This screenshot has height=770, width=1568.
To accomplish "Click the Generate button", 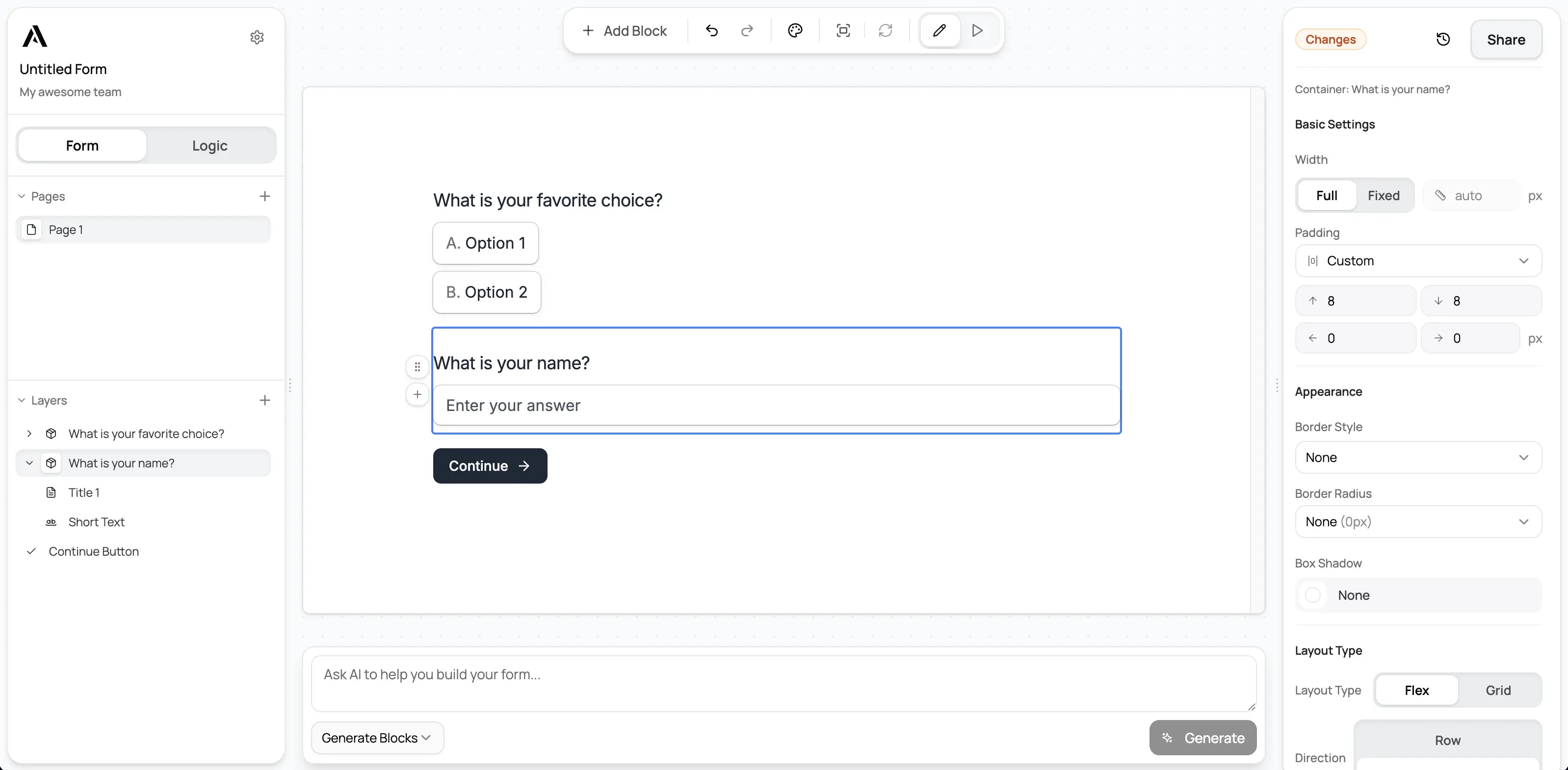I will pos(1202,737).
